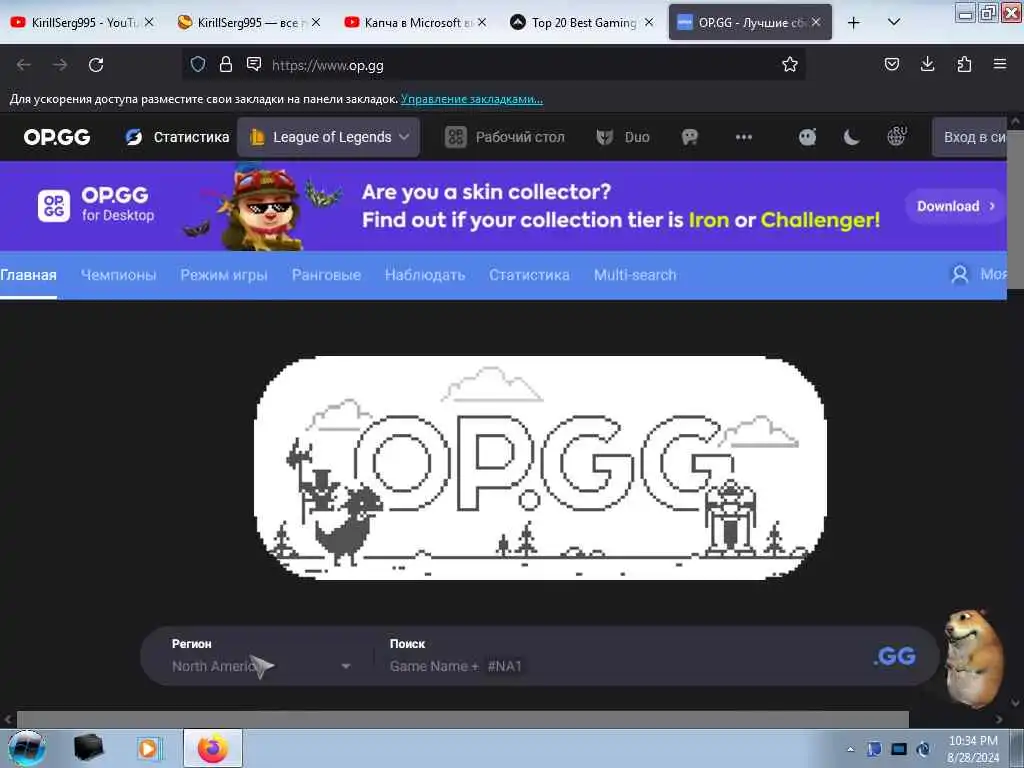
Task: Bookmark this page with the star icon
Action: tap(790, 64)
